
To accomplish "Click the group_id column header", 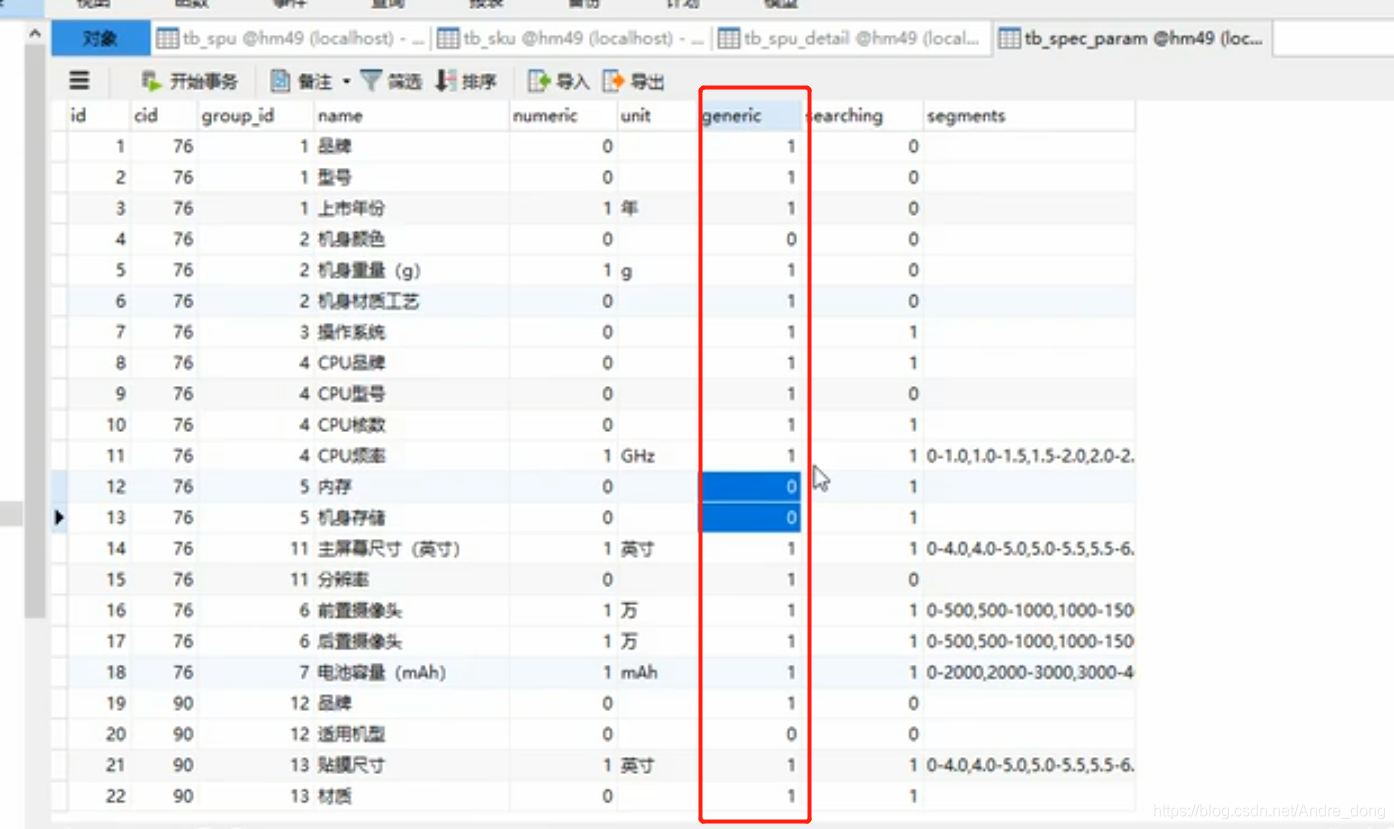I will coord(255,116).
